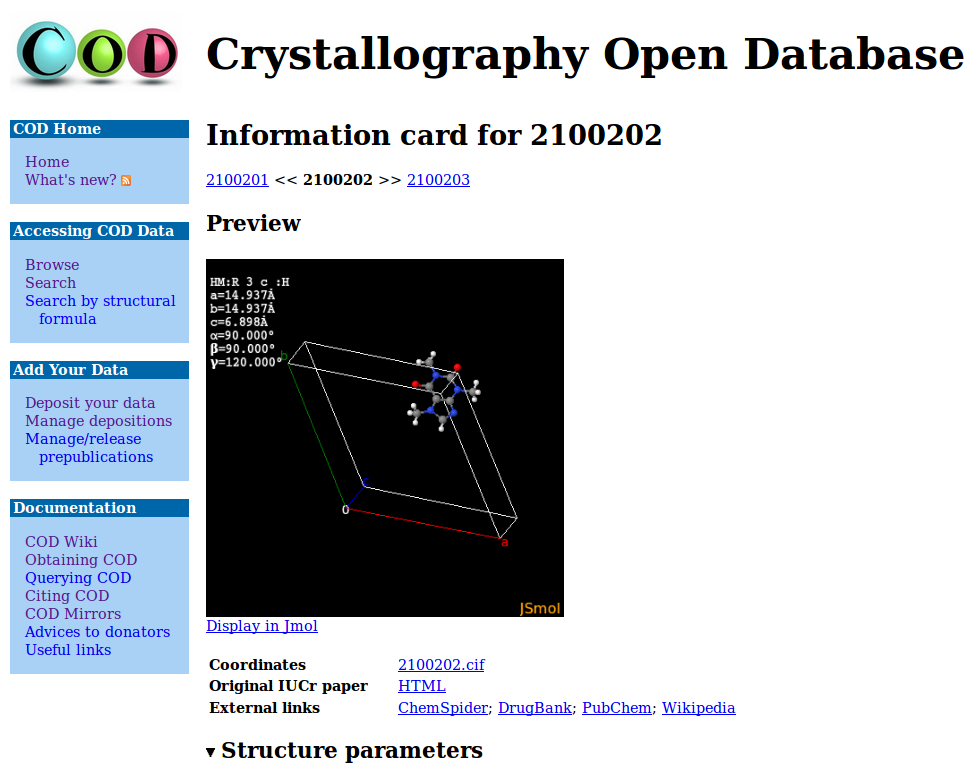Open the original IUCr paper HTML link

tap(422, 686)
